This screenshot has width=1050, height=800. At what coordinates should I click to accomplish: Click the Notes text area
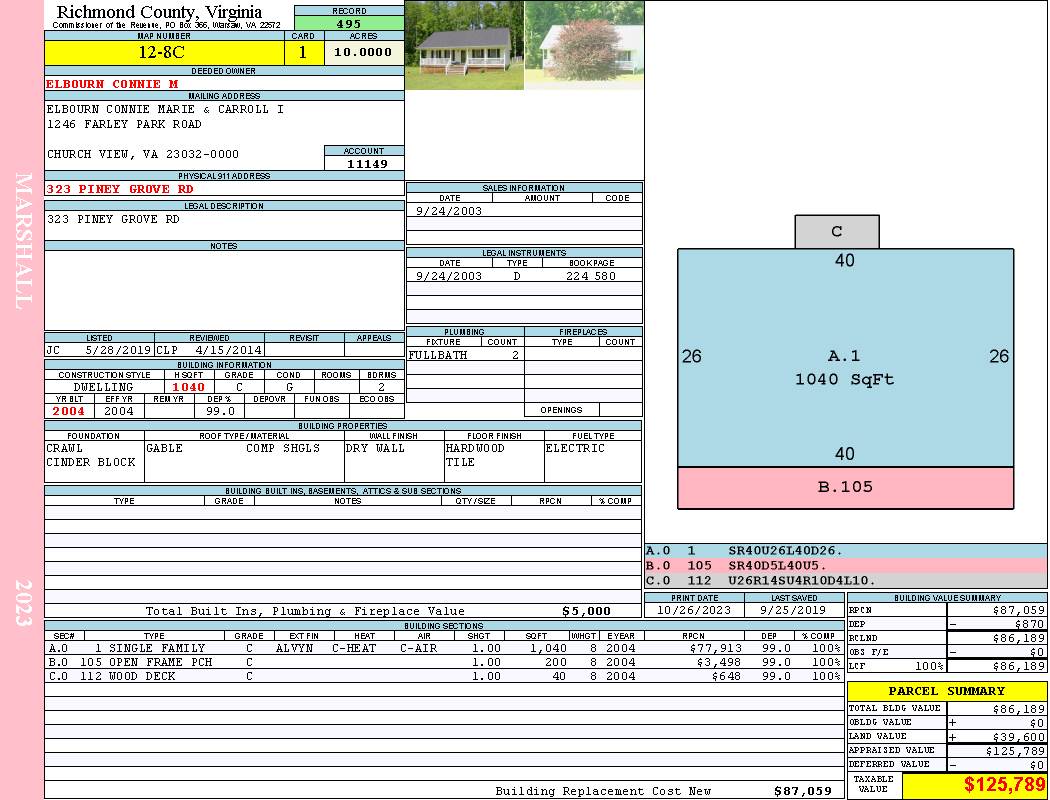point(224,290)
